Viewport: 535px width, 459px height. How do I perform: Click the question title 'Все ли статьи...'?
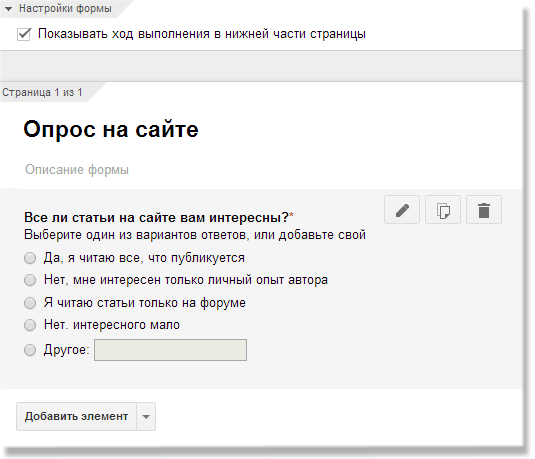coord(157,217)
